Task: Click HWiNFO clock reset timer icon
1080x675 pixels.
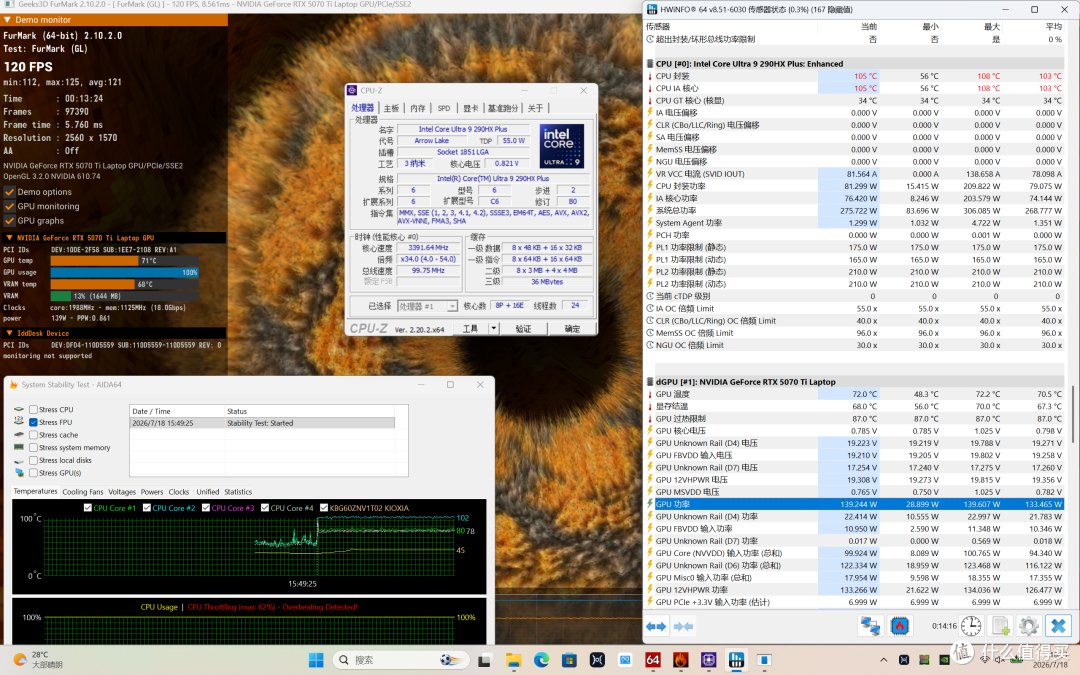Action: coord(971,626)
